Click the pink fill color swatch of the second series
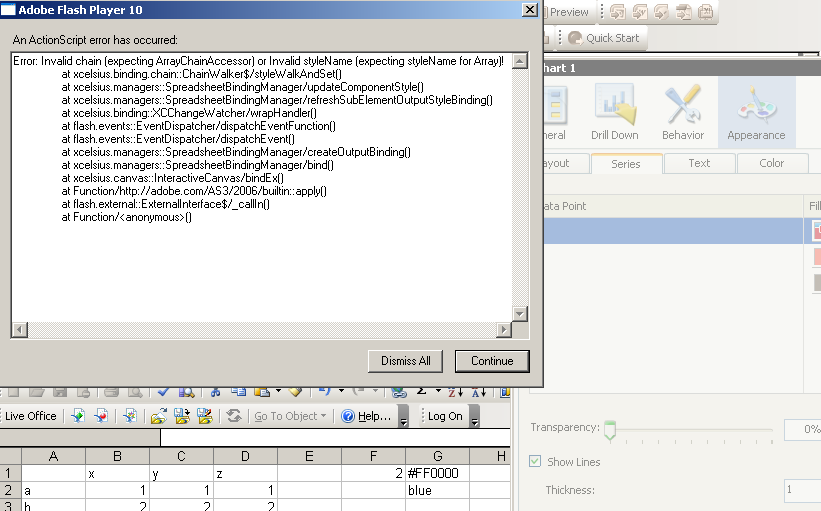The height and width of the screenshot is (511, 821). pos(817,257)
